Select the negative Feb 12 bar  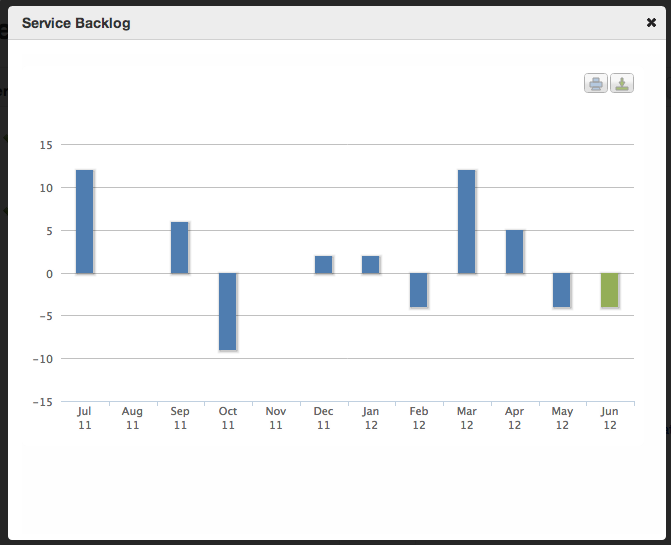coord(418,290)
